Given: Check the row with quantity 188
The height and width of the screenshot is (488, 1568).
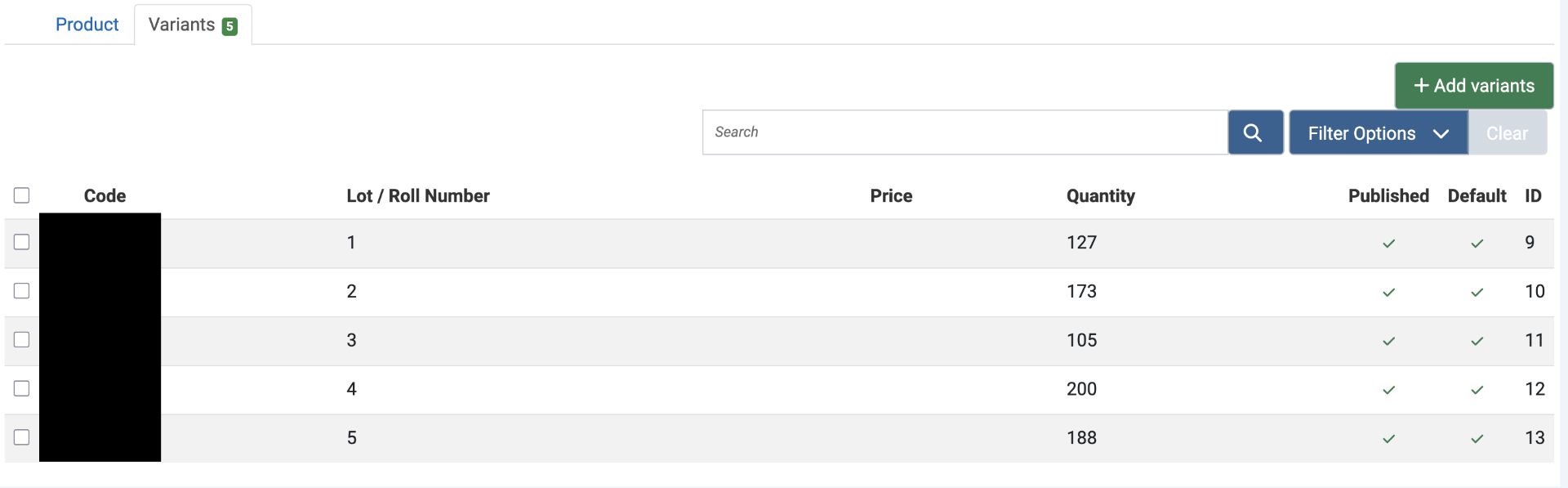Looking at the screenshot, I should click(x=22, y=437).
